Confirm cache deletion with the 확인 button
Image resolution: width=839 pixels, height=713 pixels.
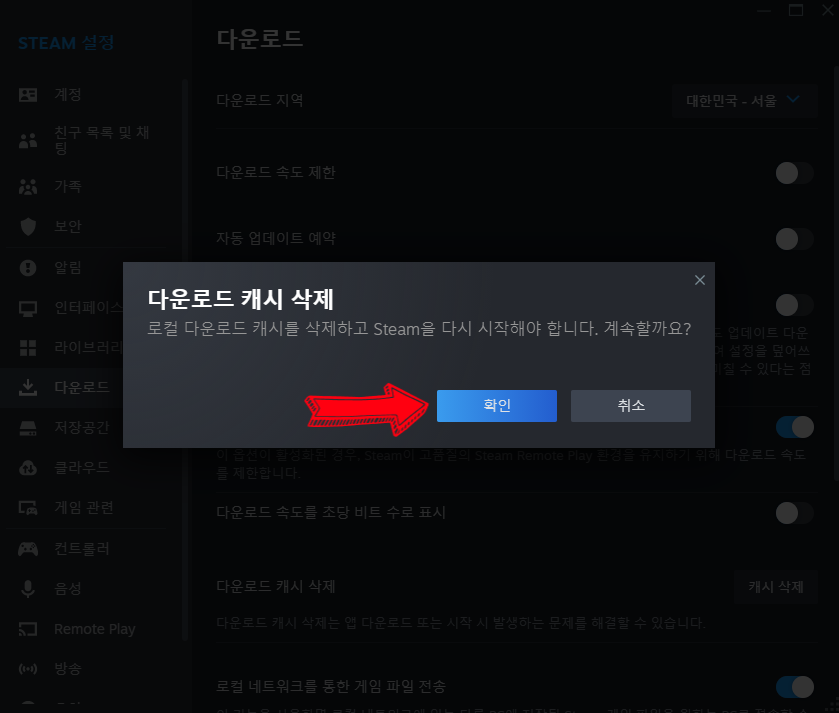(497, 405)
